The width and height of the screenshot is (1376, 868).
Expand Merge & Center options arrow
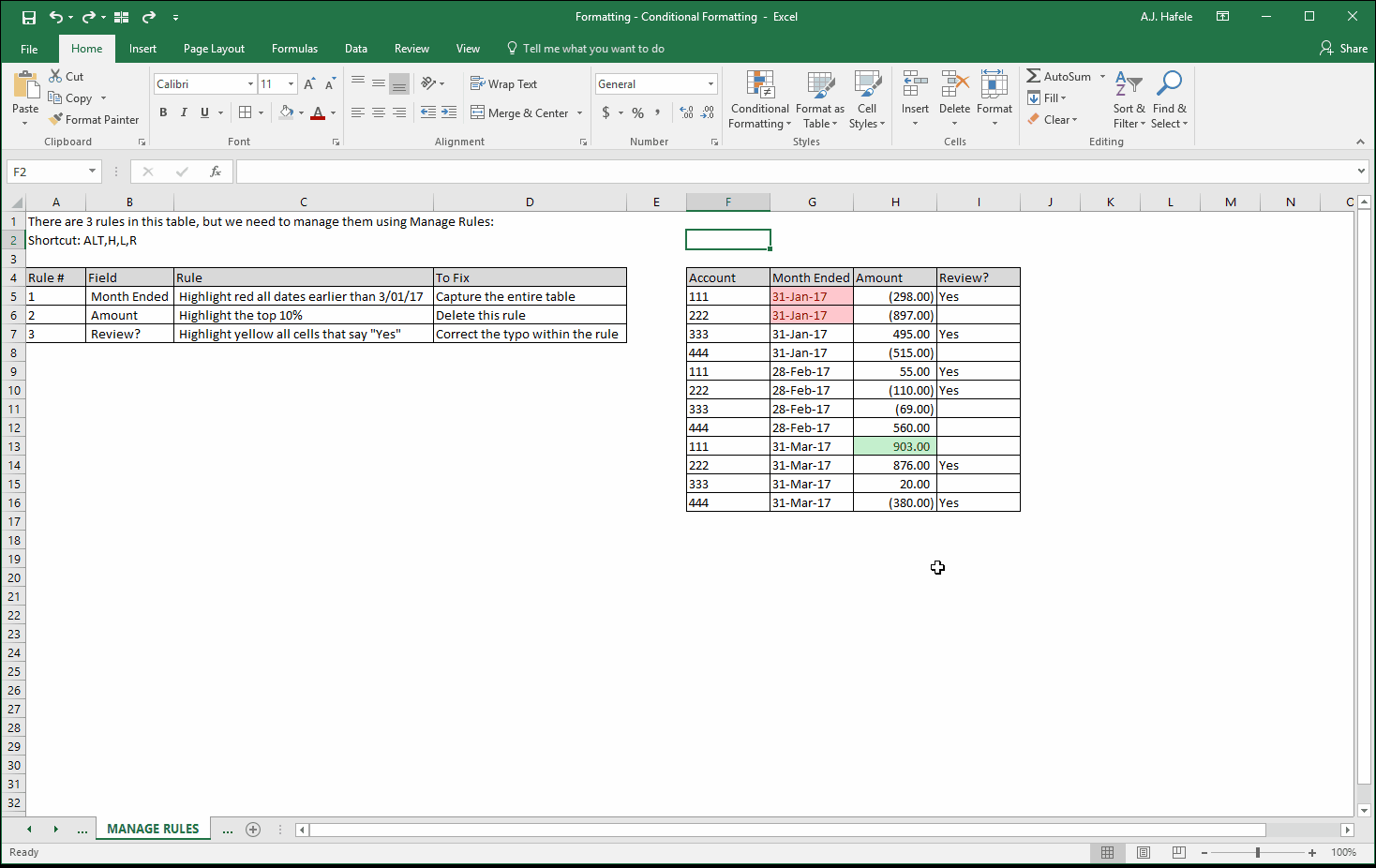pyautogui.click(x=580, y=112)
